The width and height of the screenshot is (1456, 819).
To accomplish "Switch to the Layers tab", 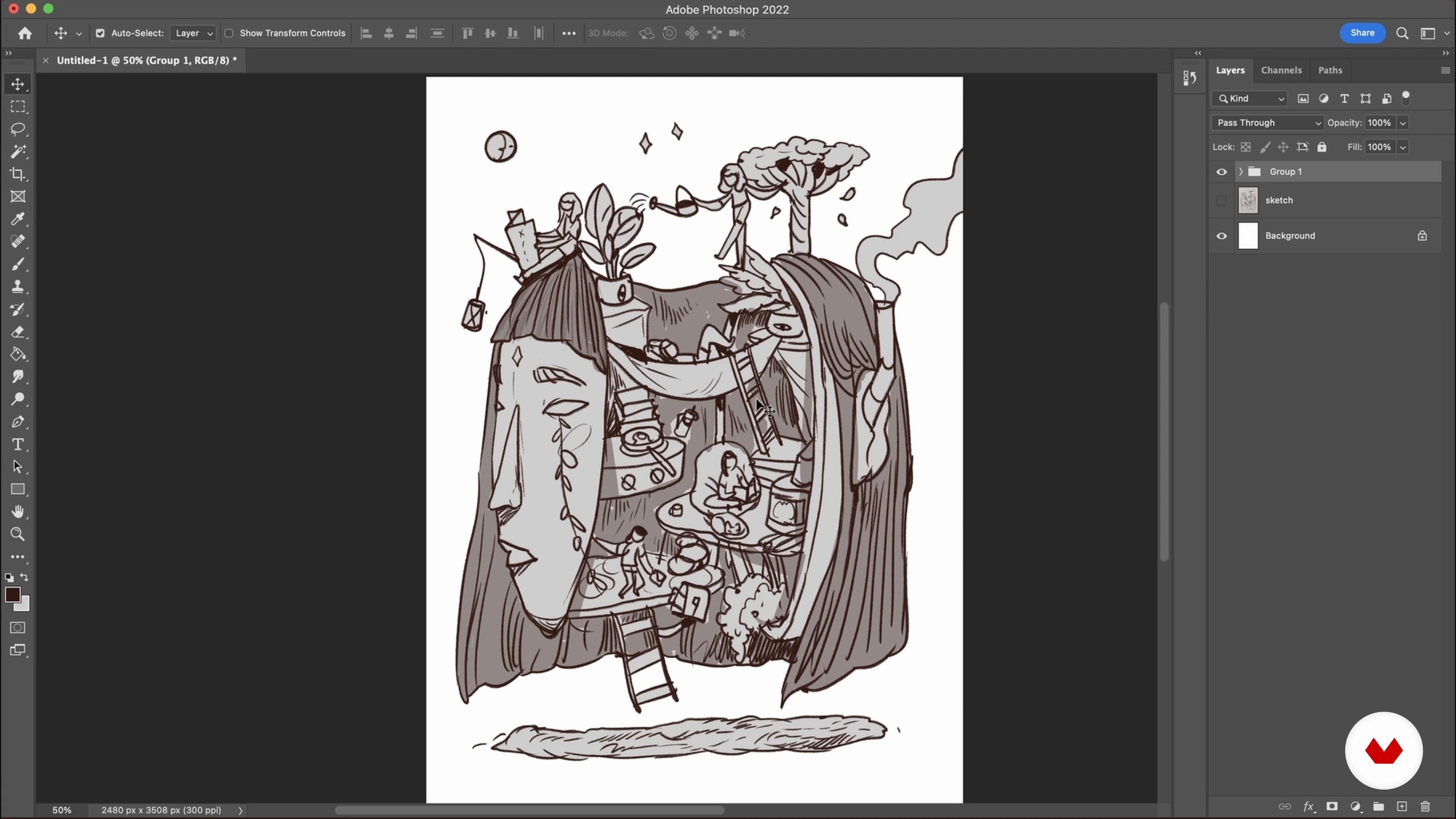I will [1230, 71].
